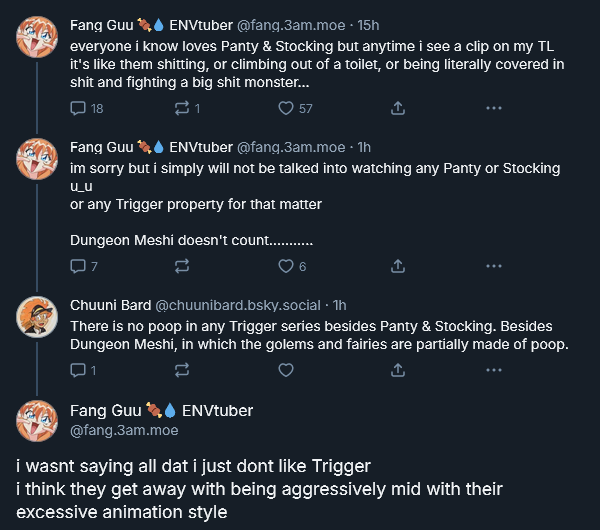This screenshot has height=530, width=600.
Task: Repost the Dungeon Meshi doesn't count post
Action: click(182, 266)
